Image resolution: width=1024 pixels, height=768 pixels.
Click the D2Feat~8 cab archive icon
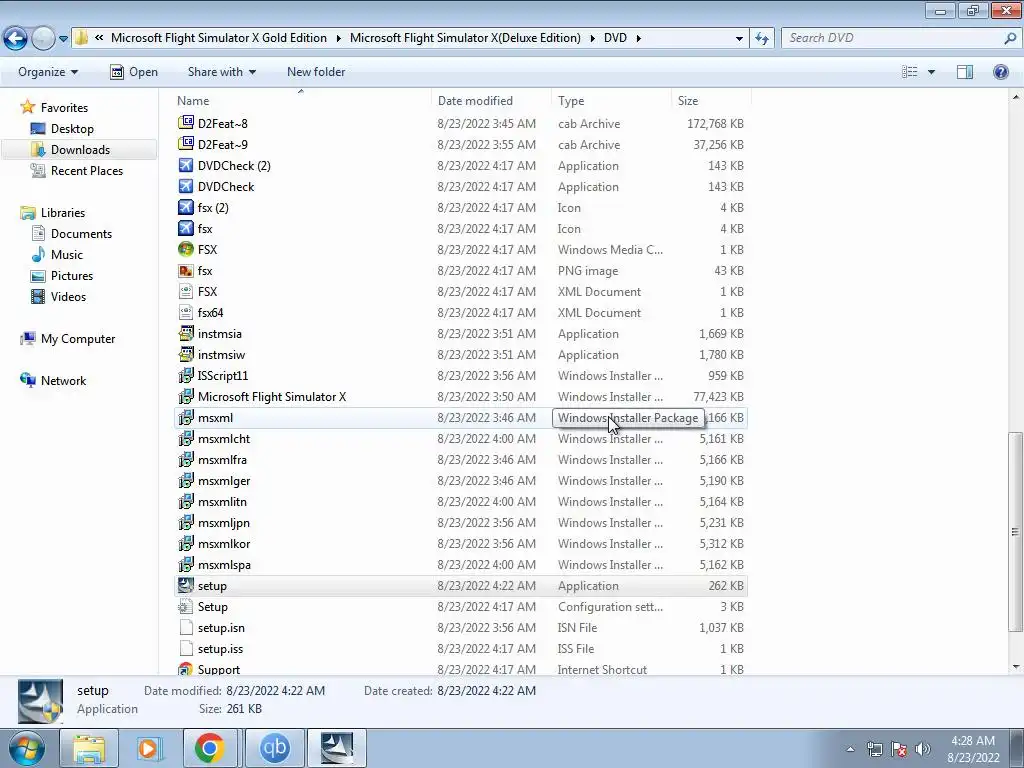pos(186,123)
